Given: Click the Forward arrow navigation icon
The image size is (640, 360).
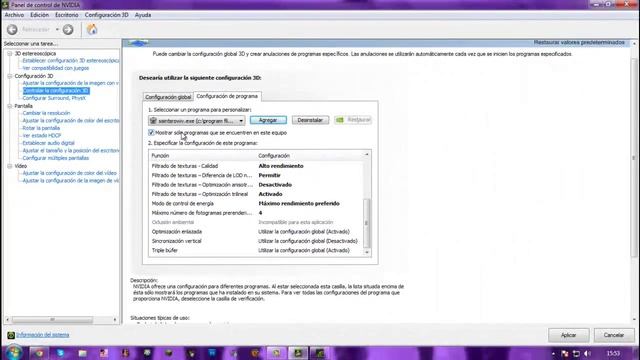Looking at the screenshot, I should click(68, 29).
